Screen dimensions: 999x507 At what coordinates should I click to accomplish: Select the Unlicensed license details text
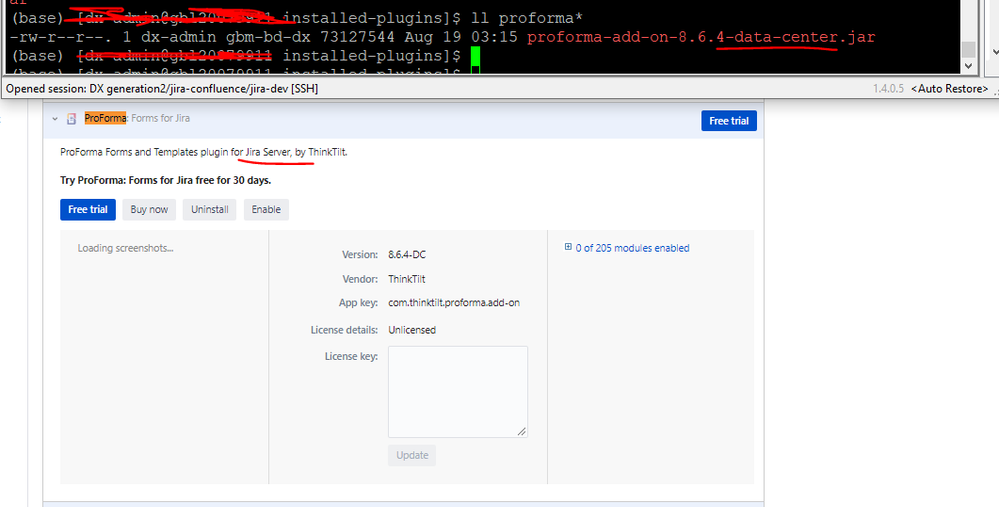(412, 330)
